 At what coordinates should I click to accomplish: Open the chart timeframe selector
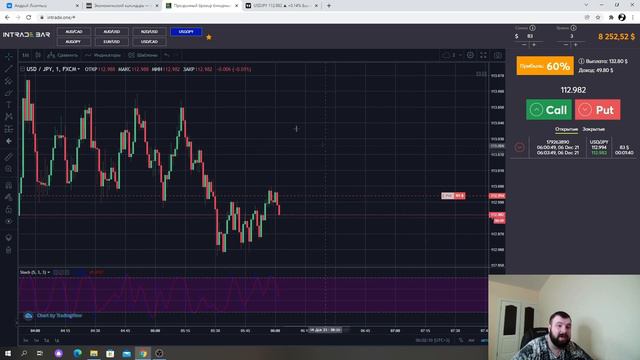26,56
